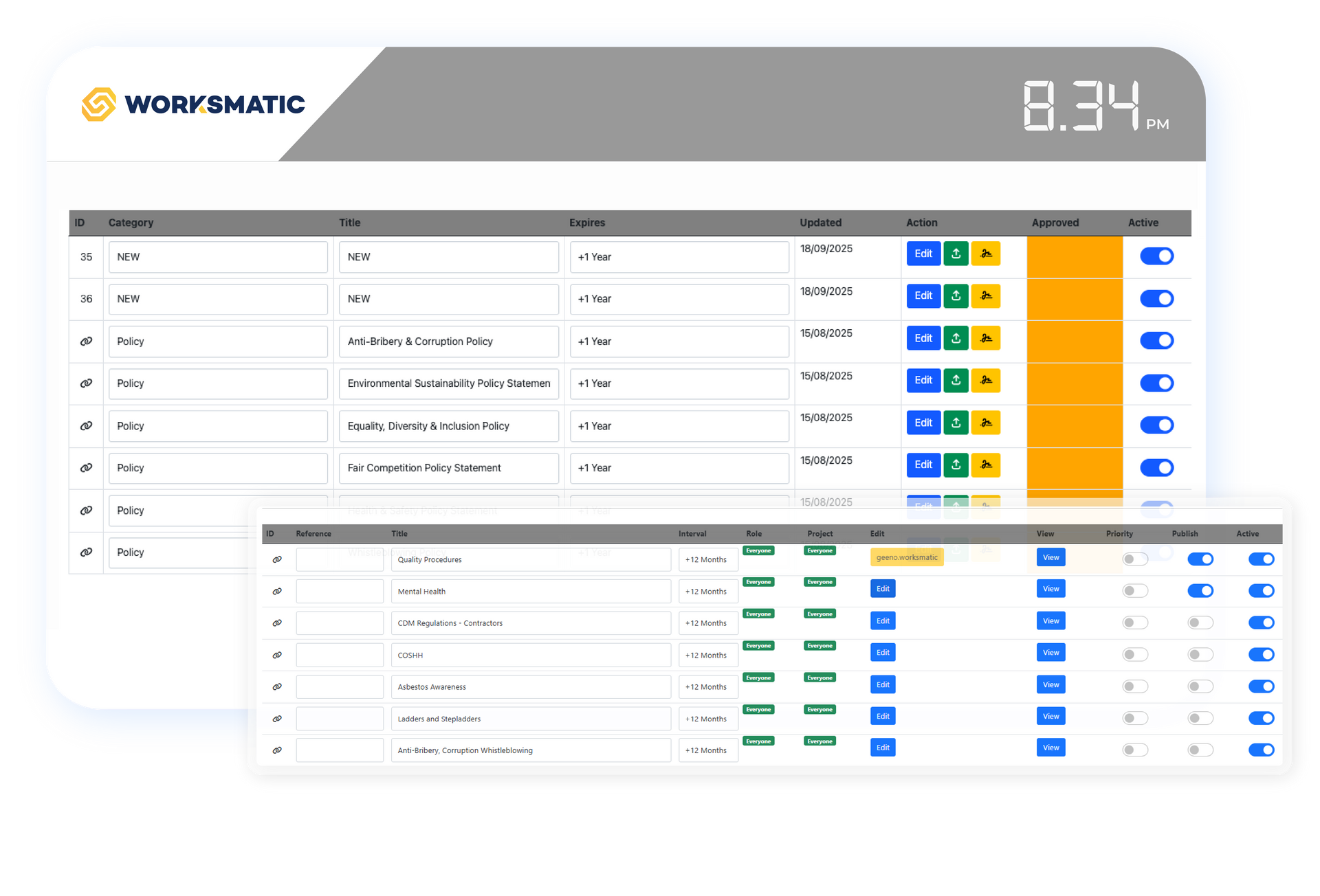The height and width of the screenshot is (896, 1320).
Task: Click the link icon for the COSHH row
Action: tap(277, 655)
